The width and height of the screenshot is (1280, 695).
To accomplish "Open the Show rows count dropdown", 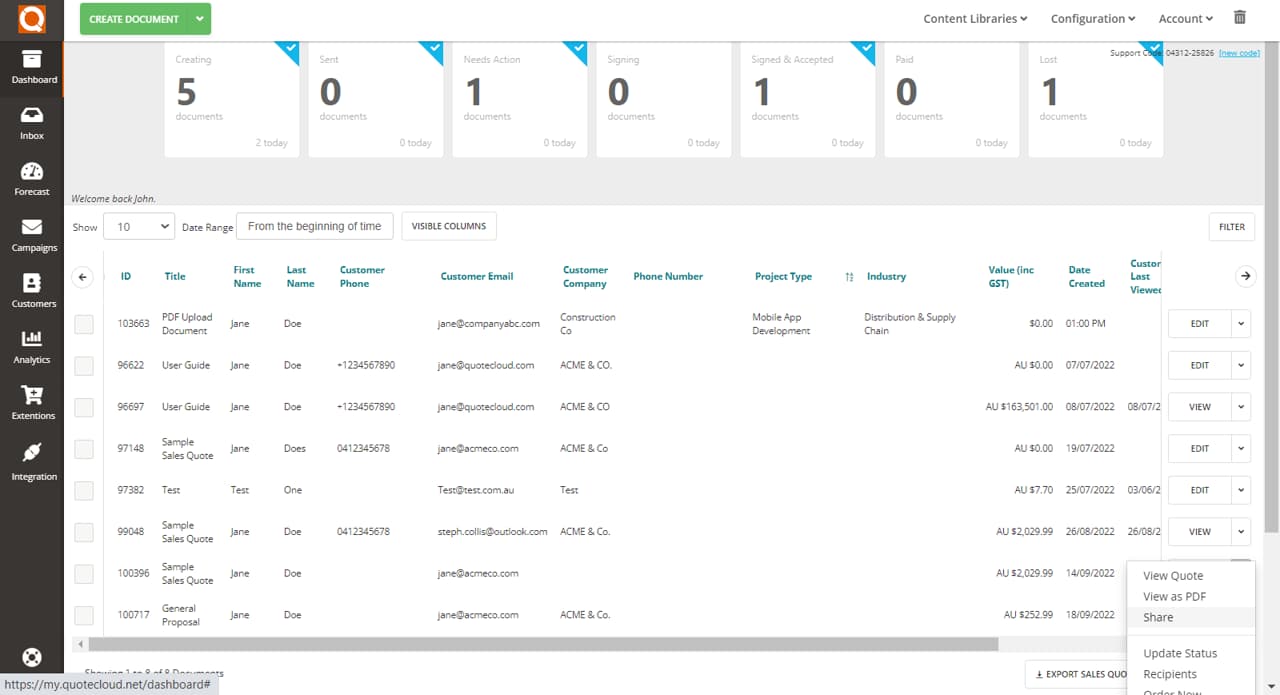I will 138,226.
